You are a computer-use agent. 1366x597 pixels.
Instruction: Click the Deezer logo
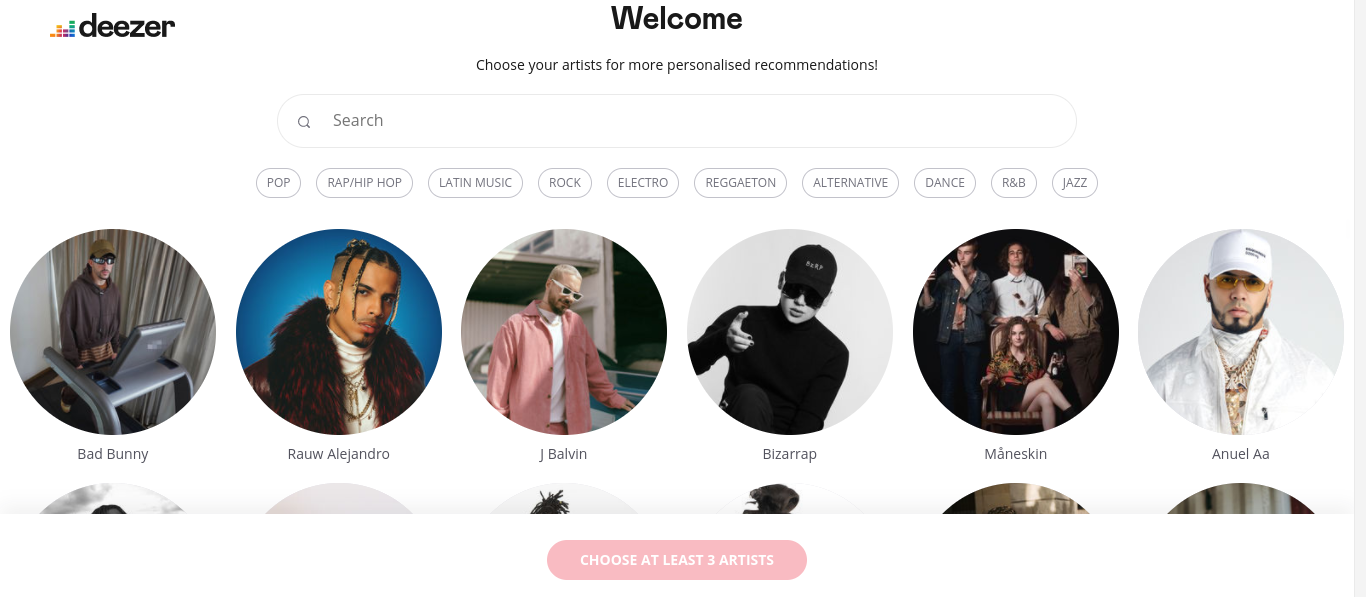point(113,27)
